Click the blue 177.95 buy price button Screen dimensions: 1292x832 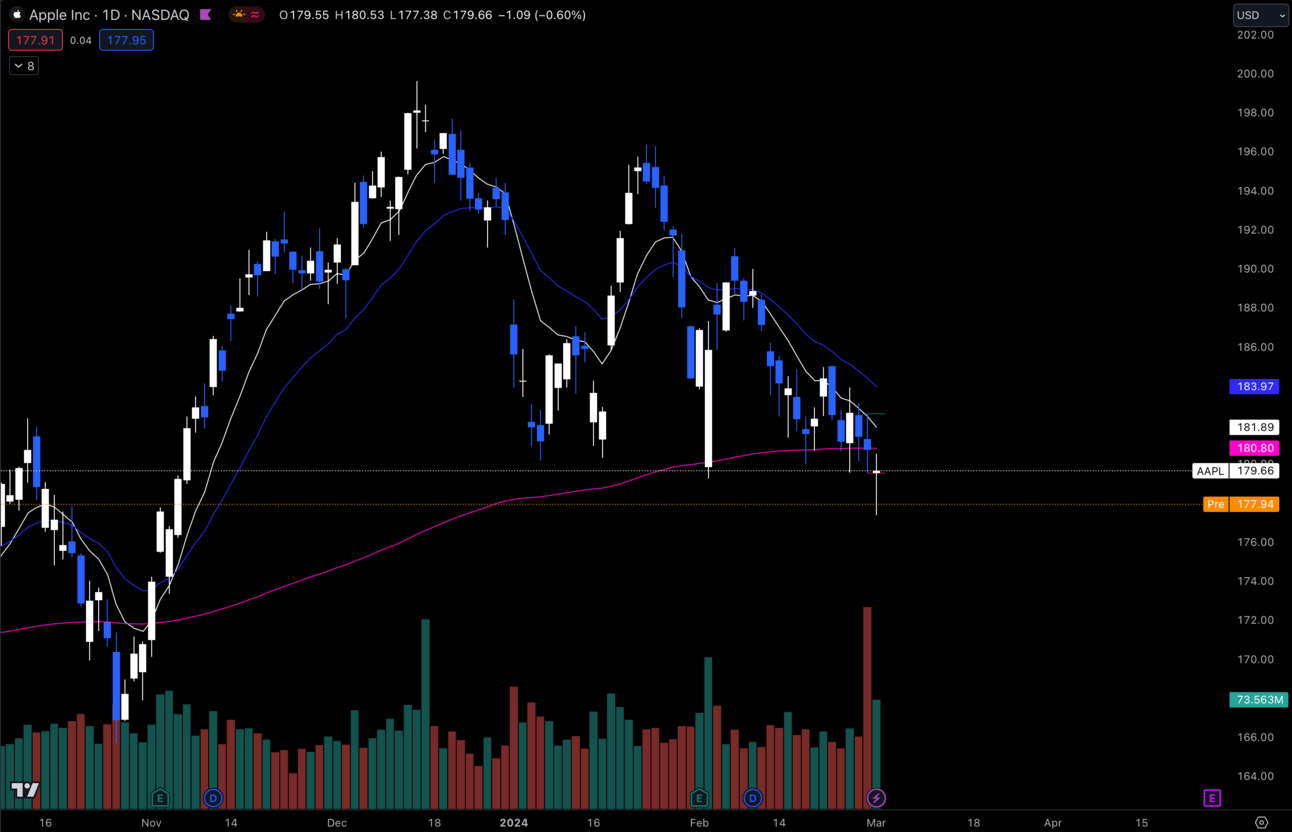126,40
